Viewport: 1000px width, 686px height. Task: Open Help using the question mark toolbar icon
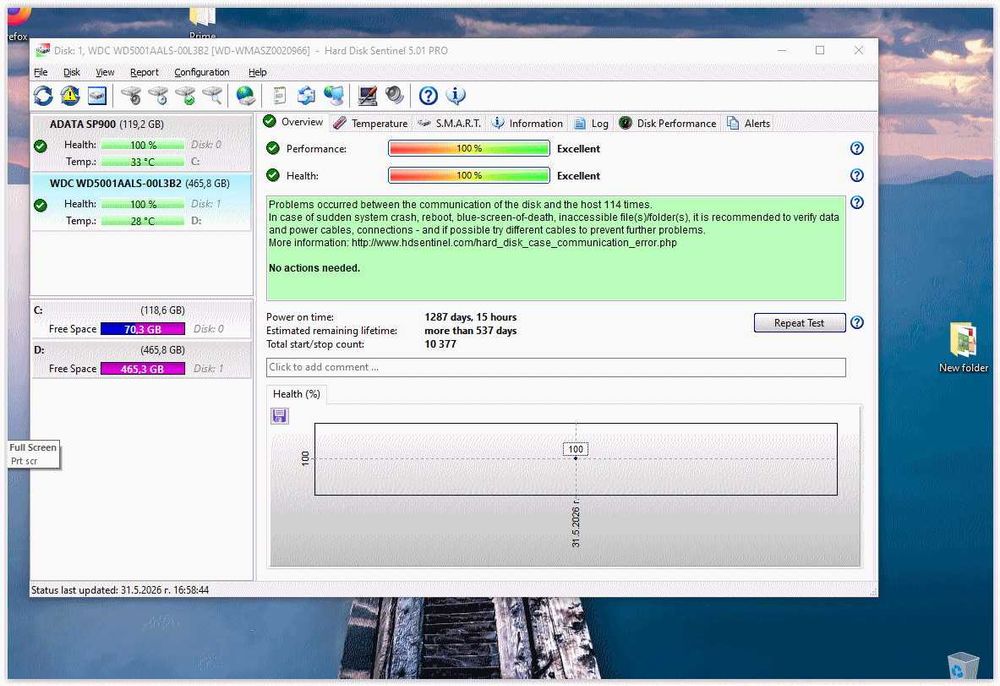tap(428, 96)
